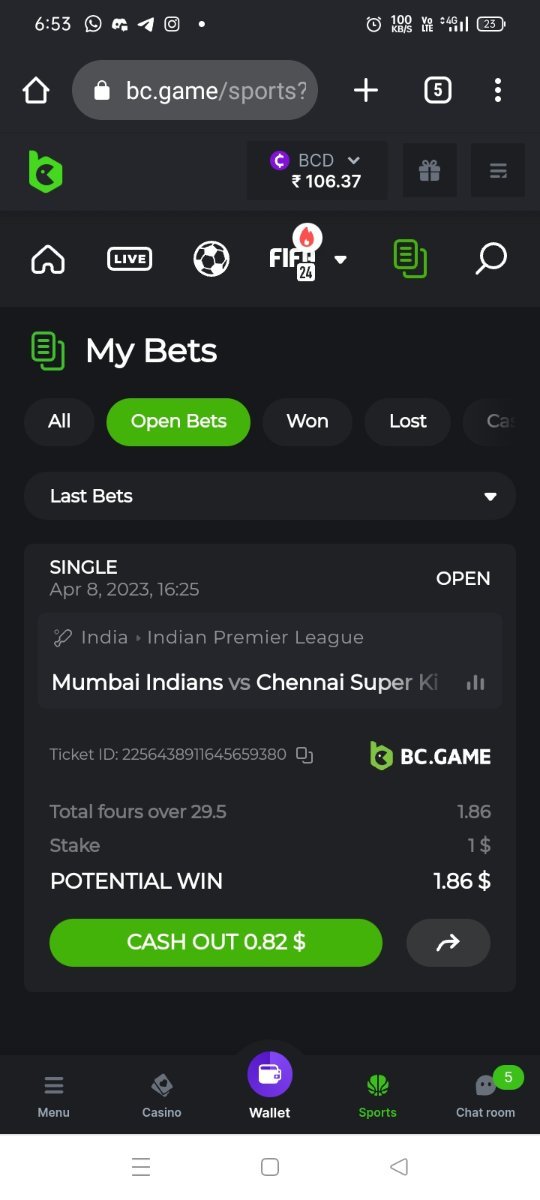This screenshot has width=540, height=1200.
Task: Expand the BCD currency balance dropdown
Action: tap(317, 171)
